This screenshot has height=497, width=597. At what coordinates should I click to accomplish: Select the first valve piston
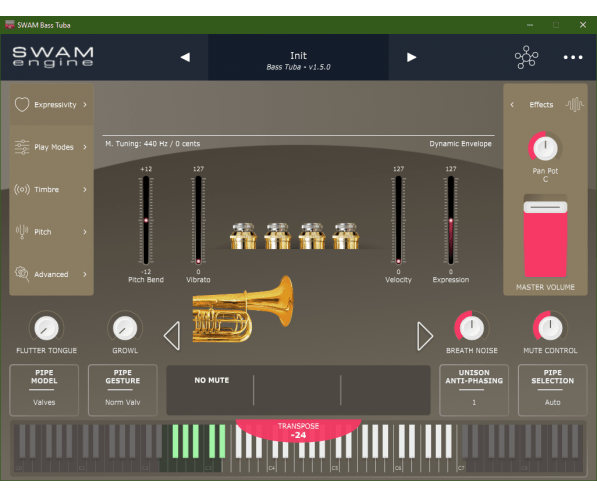[x=243, y=236]
